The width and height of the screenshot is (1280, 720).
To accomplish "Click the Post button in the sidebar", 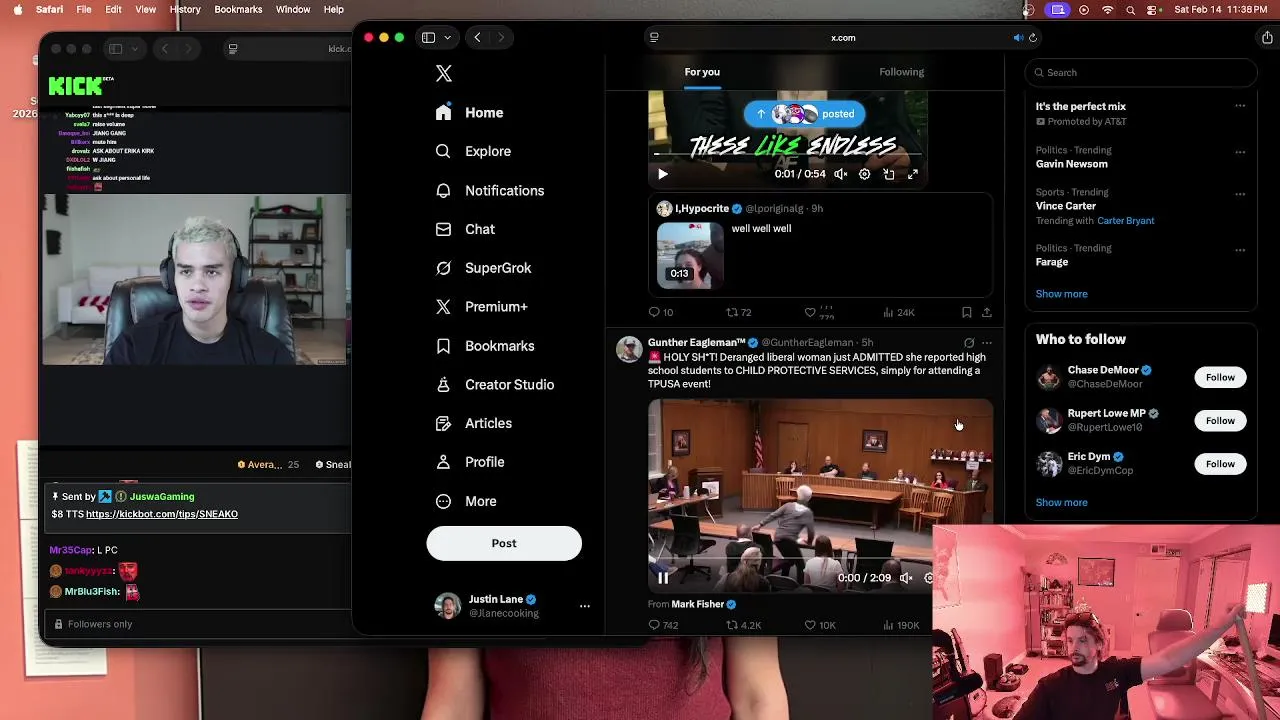I will [x=504, y=543].
